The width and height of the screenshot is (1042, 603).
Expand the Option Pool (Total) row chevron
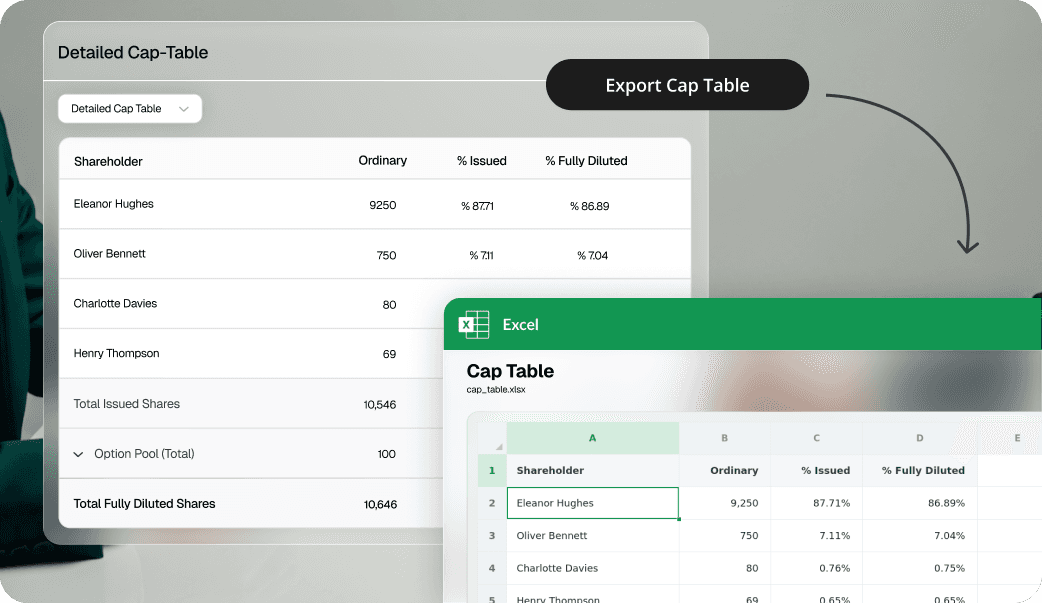[x=78, y=454]
